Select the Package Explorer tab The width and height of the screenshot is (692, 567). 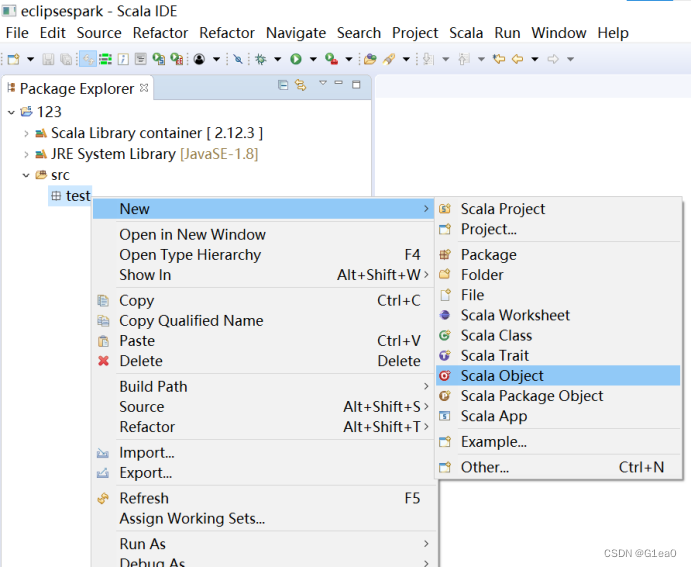point(77,89)
